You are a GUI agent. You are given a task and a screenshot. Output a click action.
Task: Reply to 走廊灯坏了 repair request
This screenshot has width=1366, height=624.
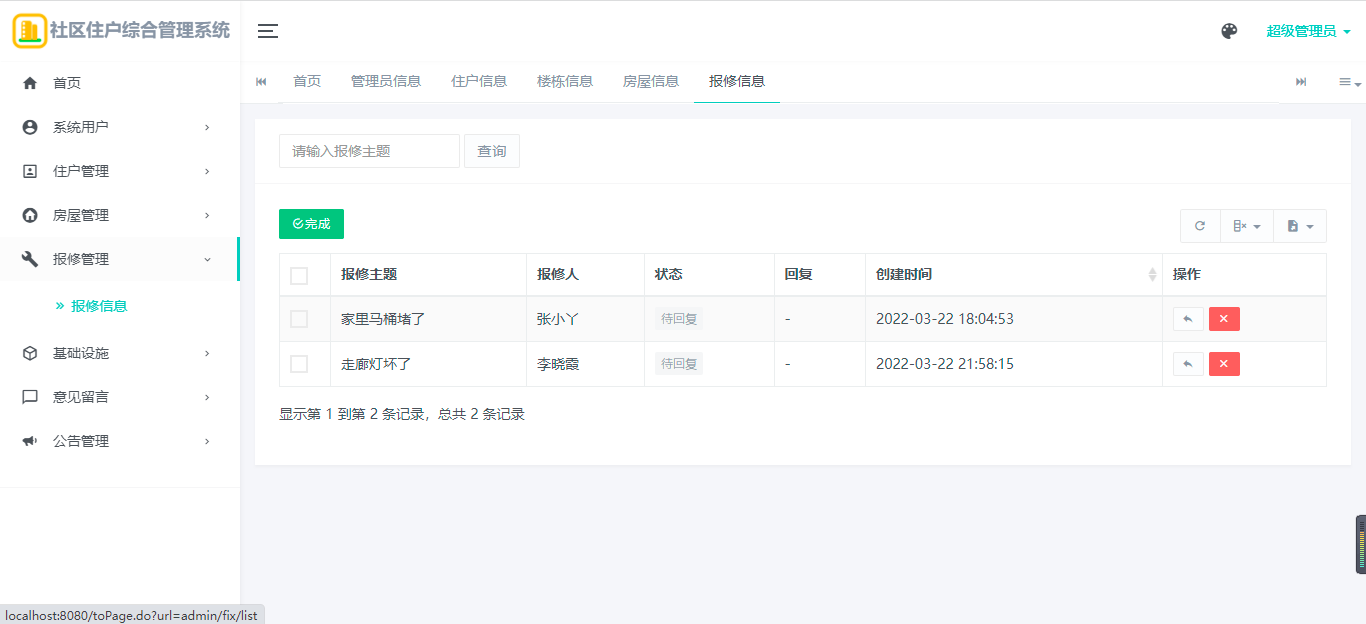pyautogui.click(x=1188, y=364)
